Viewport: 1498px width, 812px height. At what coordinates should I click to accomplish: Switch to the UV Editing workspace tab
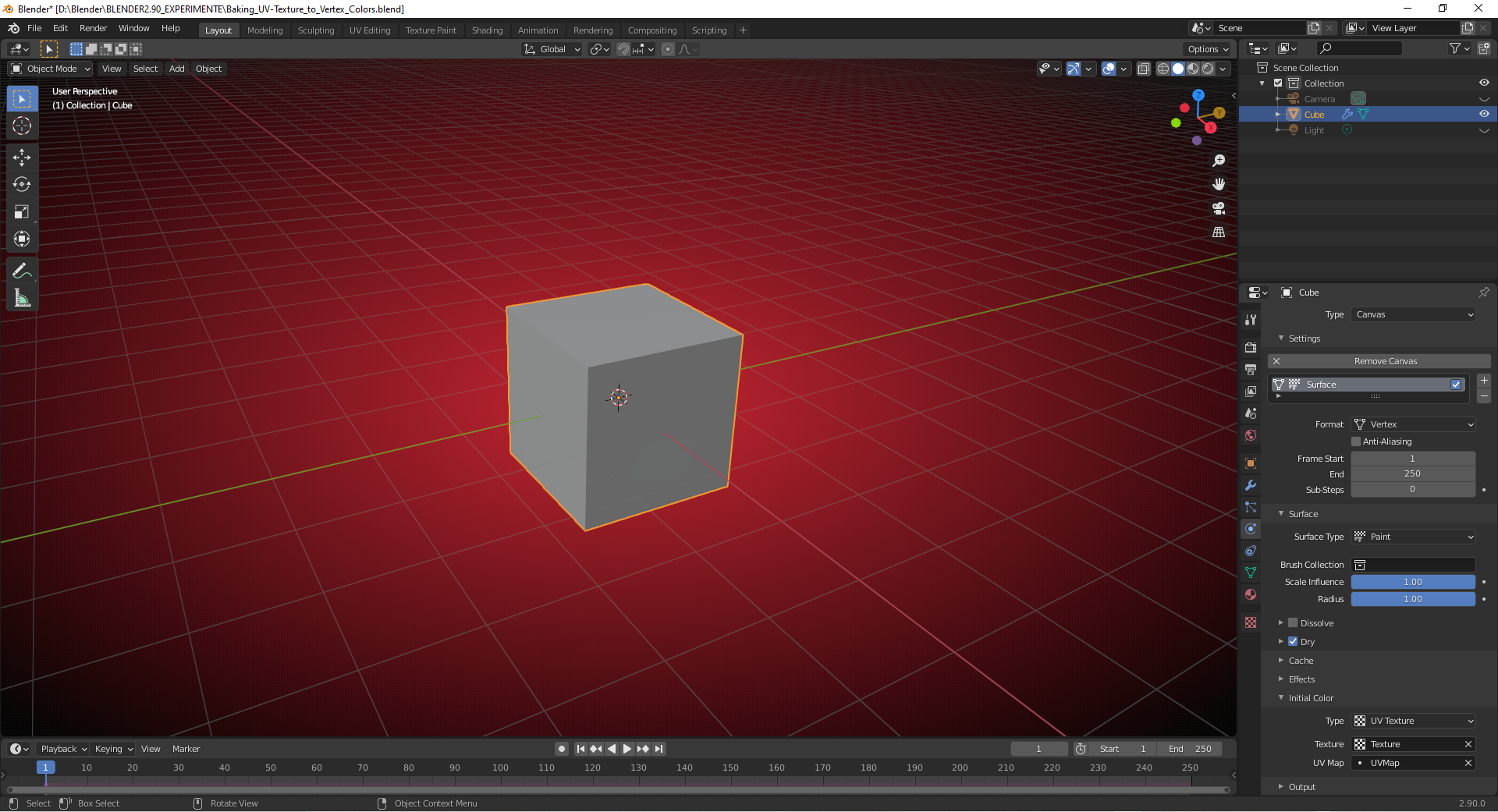(x=370, y=30)
